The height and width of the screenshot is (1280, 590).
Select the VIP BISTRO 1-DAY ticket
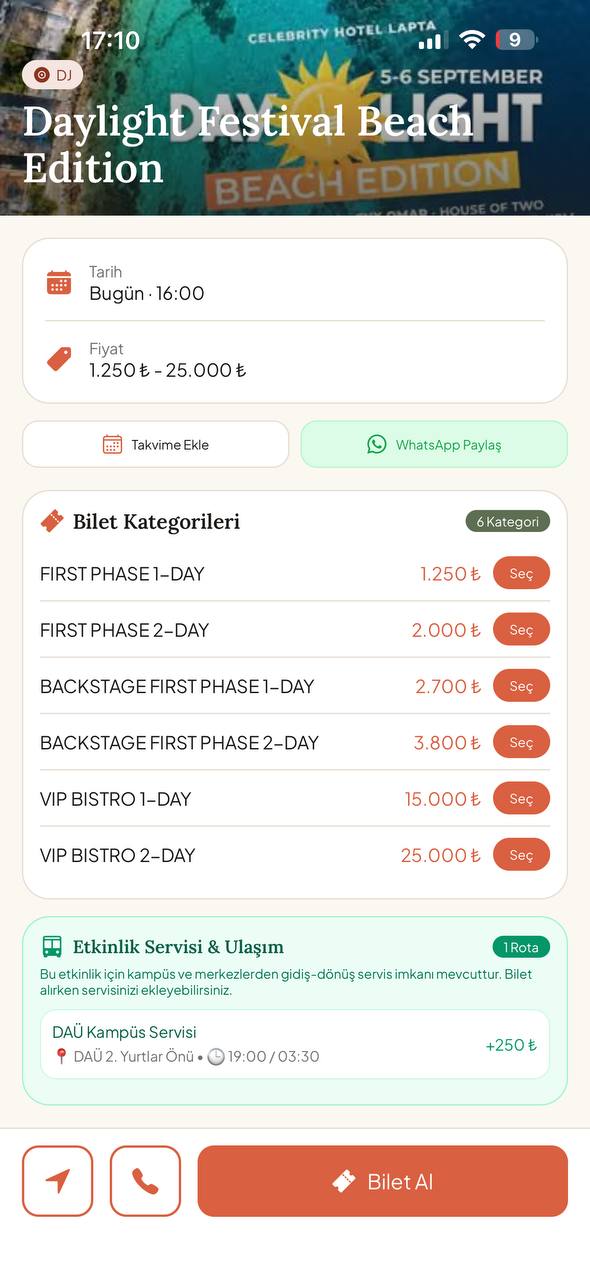[x=521, y=799]
